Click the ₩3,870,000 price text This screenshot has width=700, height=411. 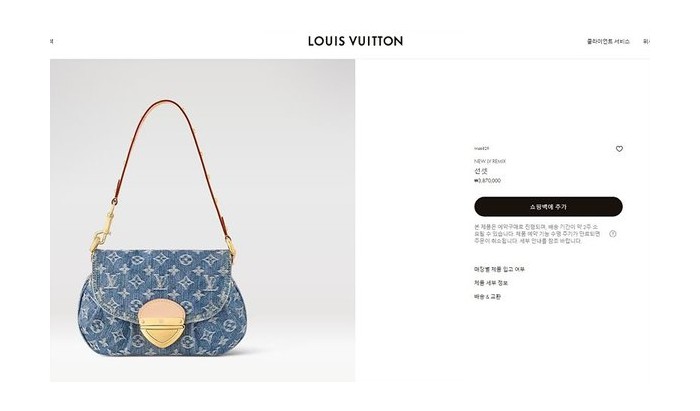pyautogui.click(x=487, y=181)
